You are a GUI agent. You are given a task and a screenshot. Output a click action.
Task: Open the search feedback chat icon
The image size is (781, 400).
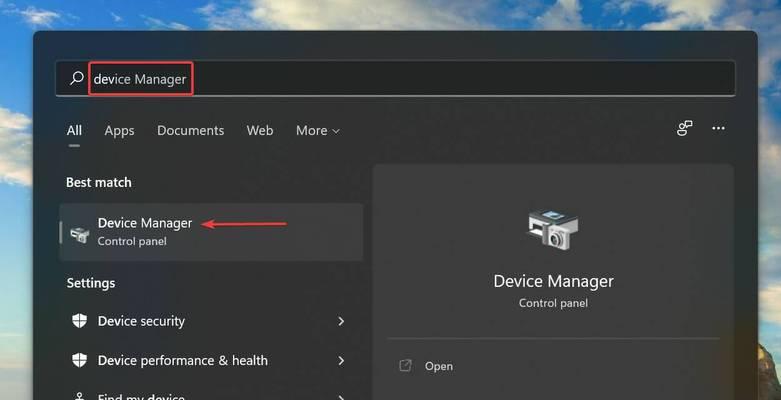684,129
